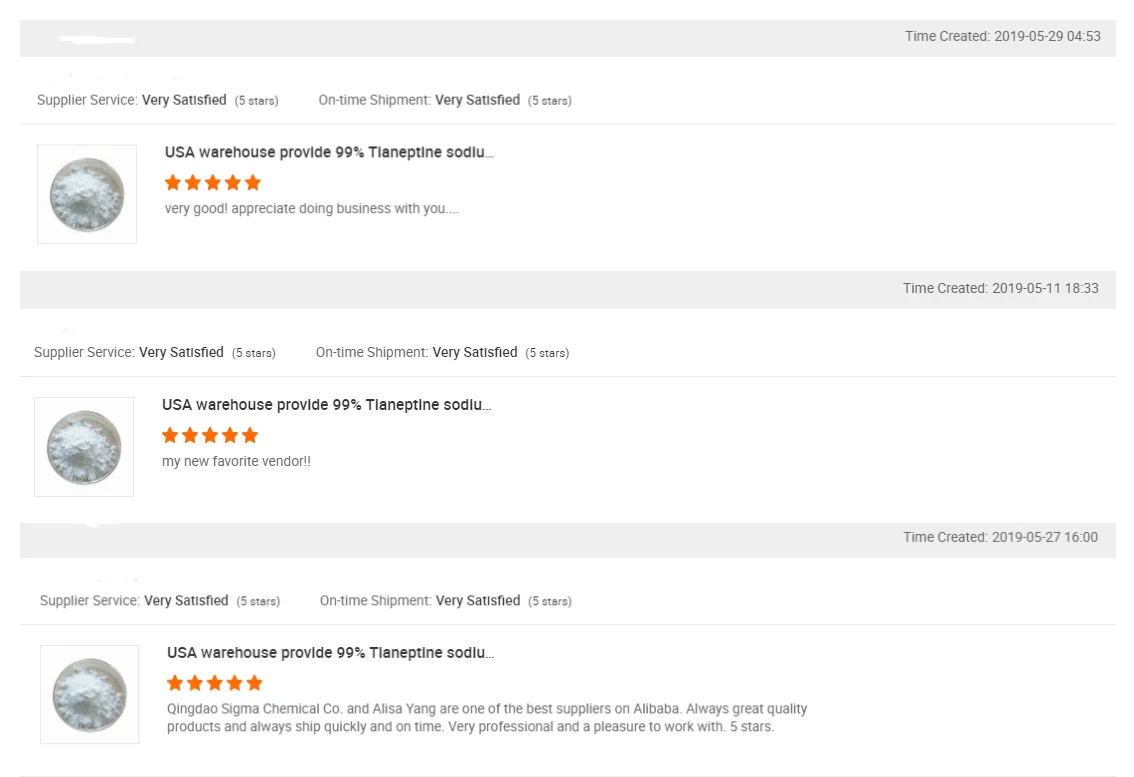The height and width of the screenshot is (777, 1134).
Task: Open product thumbnail beside the Qingdao Sigma review
Action: point(90,694)
